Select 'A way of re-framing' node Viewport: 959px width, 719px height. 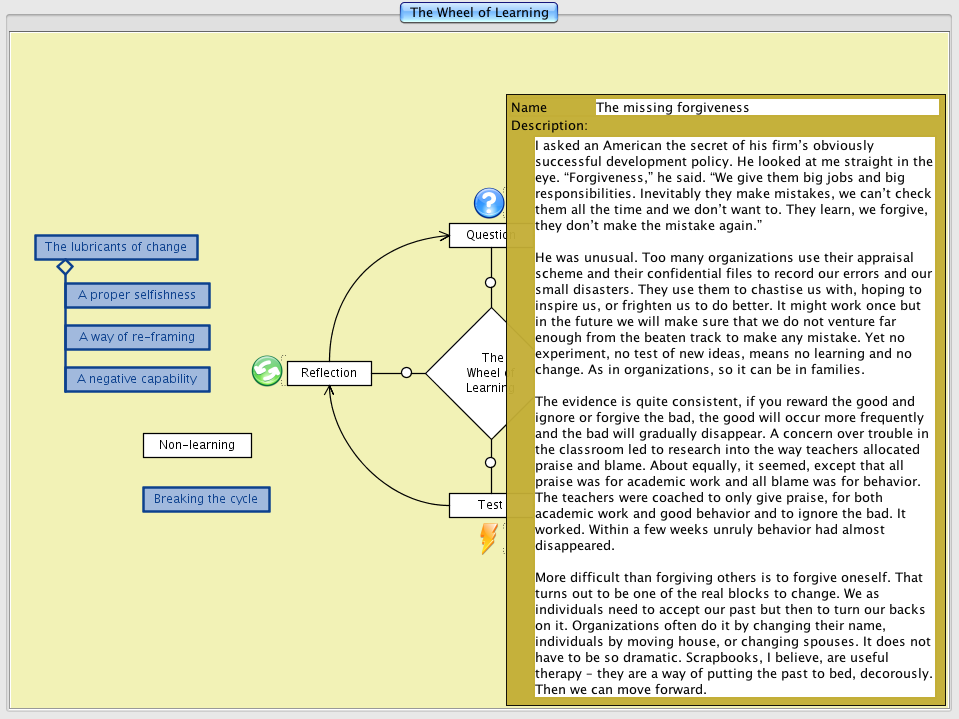[x=137, y=337]
